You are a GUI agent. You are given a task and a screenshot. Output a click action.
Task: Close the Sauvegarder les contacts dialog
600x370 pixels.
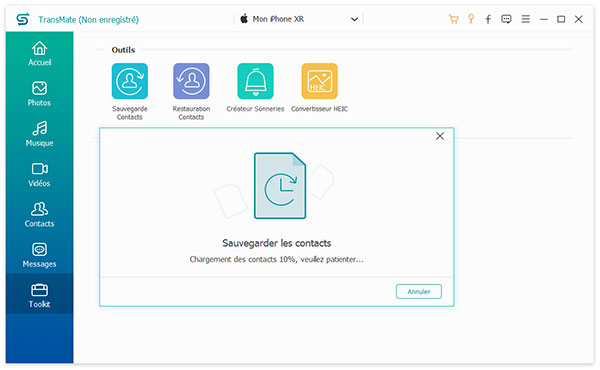440,136
